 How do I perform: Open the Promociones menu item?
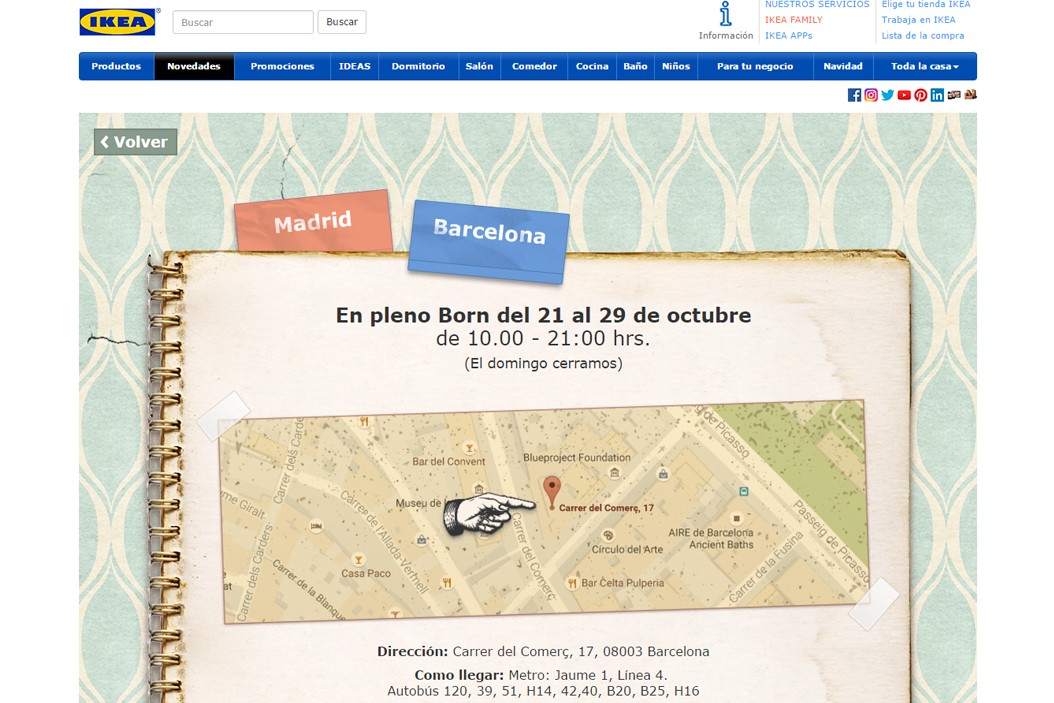(282, 67)
